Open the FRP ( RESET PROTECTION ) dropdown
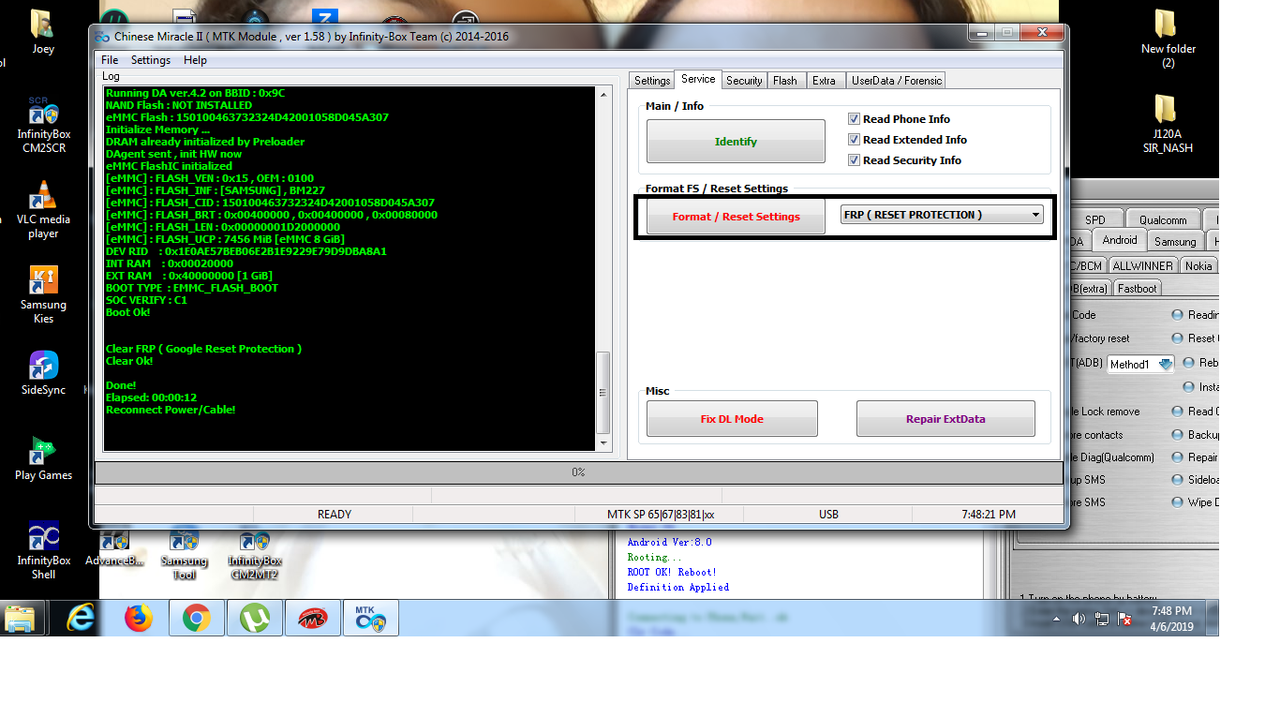The height and width of the screenshot is (720, 1280). (x=942, y=215)
